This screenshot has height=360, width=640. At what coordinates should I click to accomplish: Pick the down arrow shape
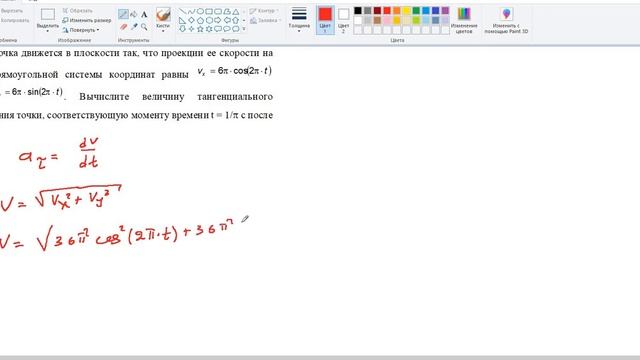tap(182, 29)
